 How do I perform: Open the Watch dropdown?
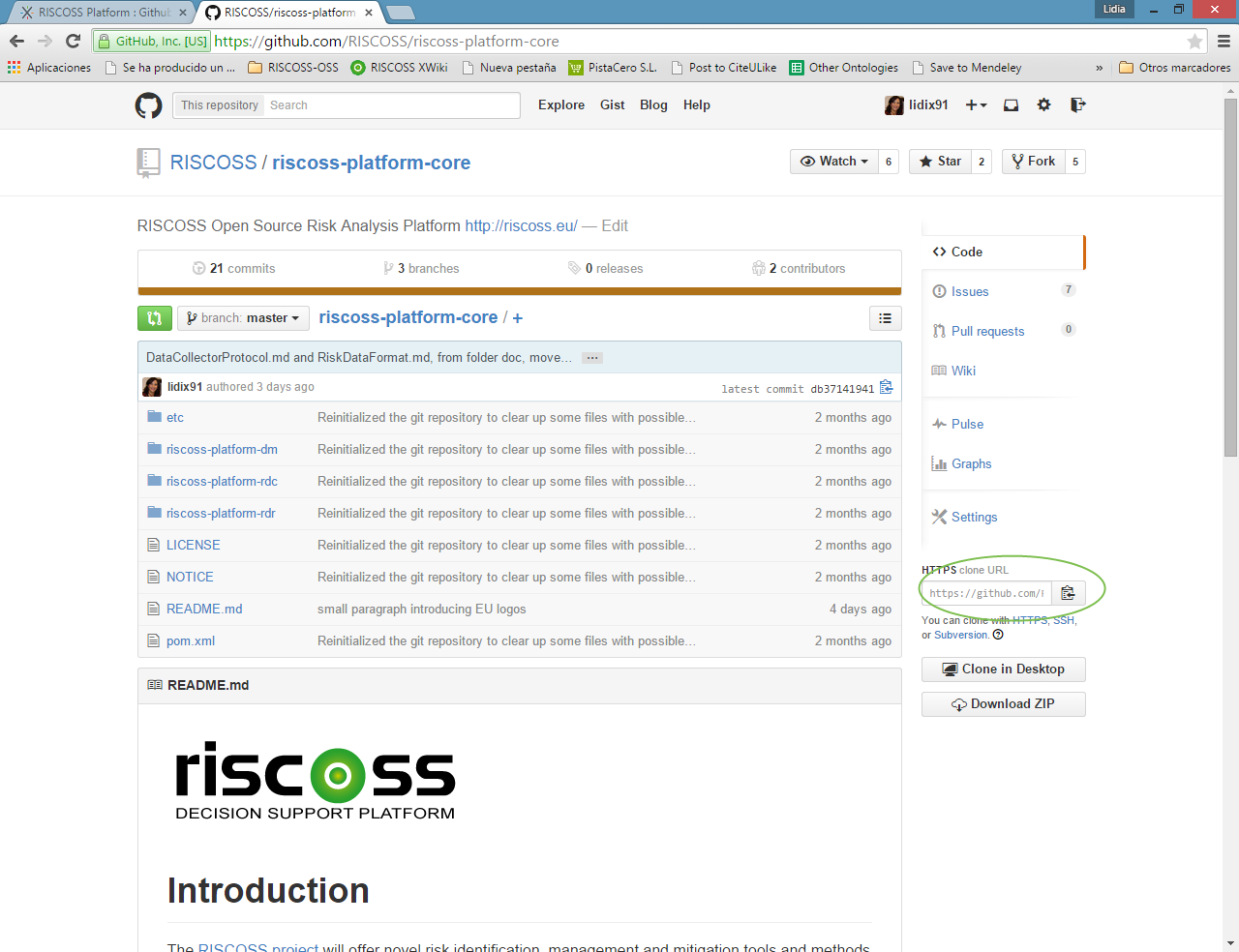(x=834, y=162)
